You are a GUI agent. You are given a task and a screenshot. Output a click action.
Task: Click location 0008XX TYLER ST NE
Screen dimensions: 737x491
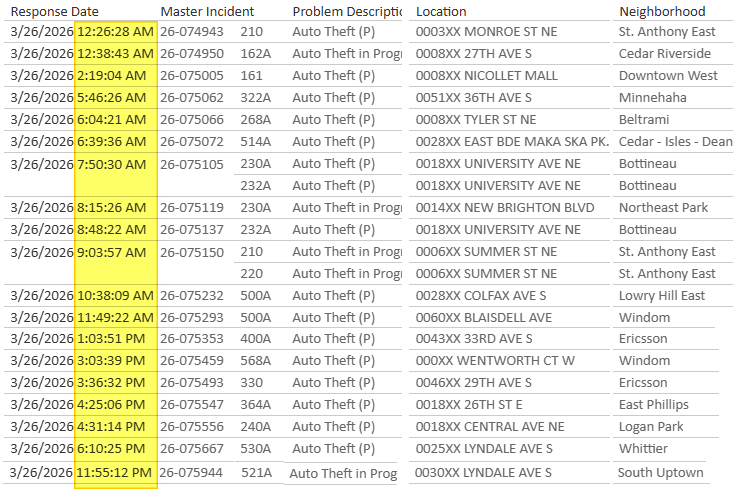point(476,120)
